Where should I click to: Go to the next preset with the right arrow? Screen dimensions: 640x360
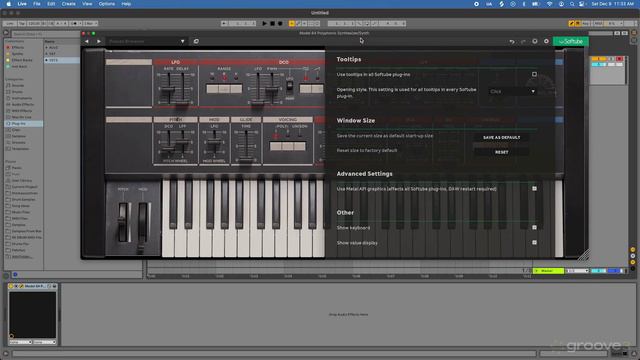click(99, 41)
